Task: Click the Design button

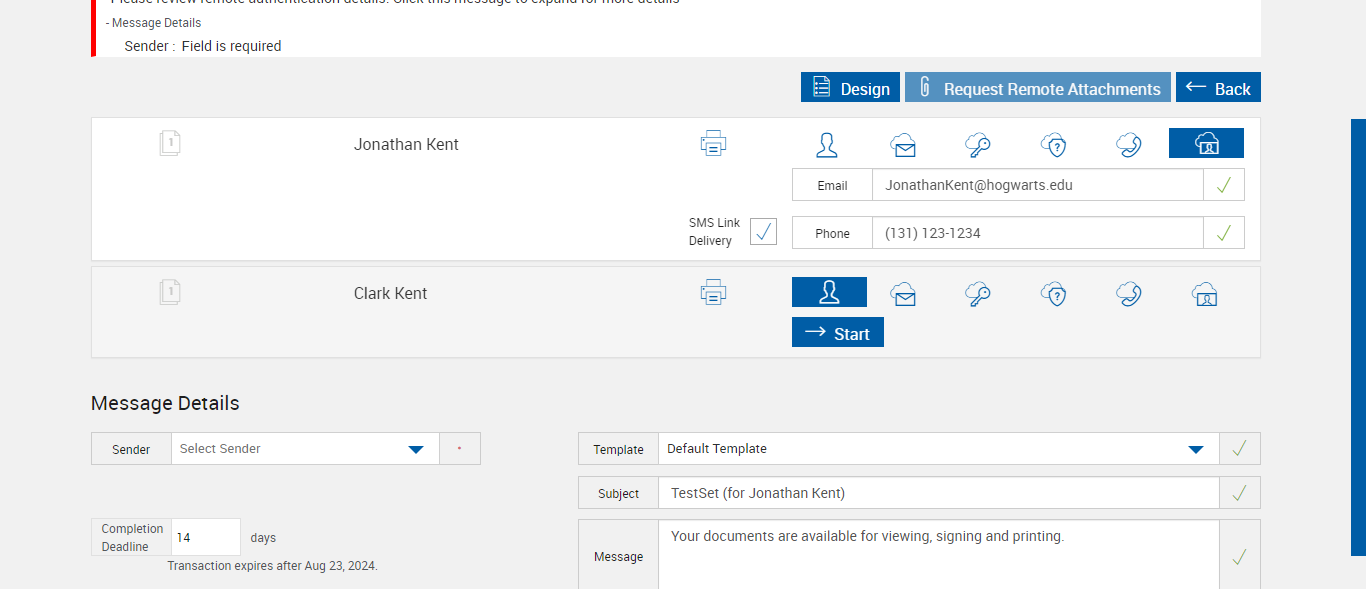Action: [x=850, y=88]
